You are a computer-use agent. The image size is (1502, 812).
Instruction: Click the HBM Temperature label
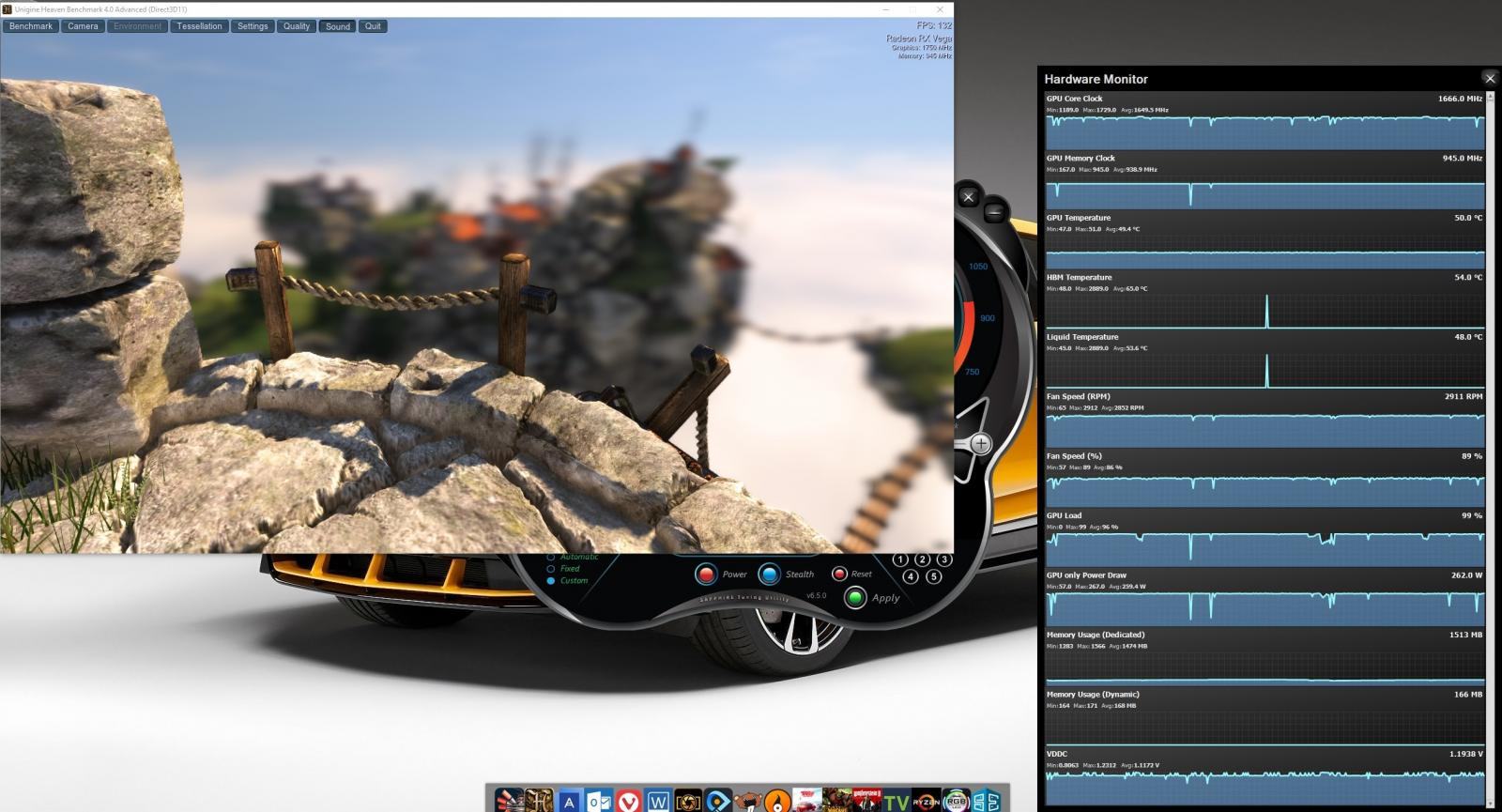1079,278
